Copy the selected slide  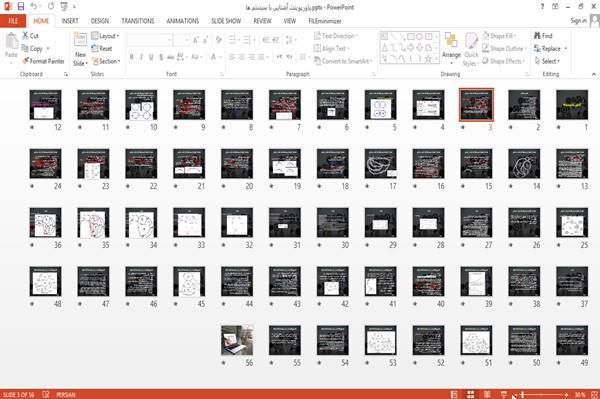(33, 49)
